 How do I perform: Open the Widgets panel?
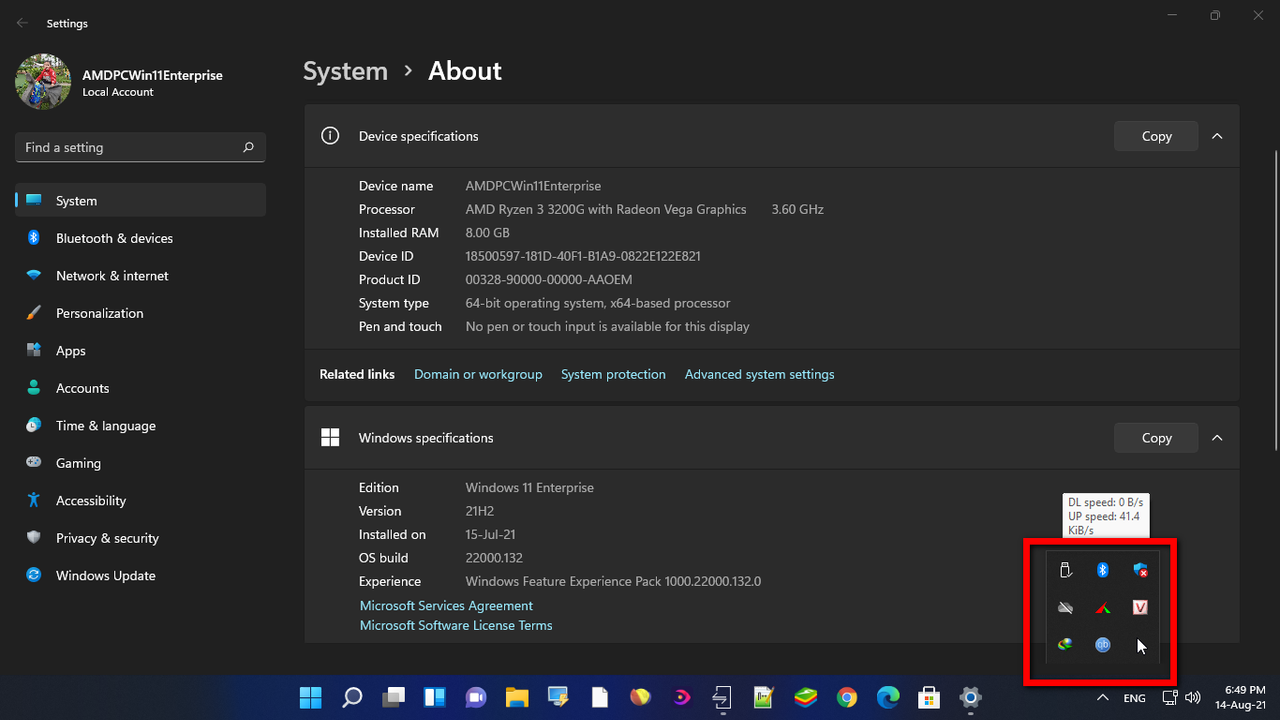(x=435, y=697)
